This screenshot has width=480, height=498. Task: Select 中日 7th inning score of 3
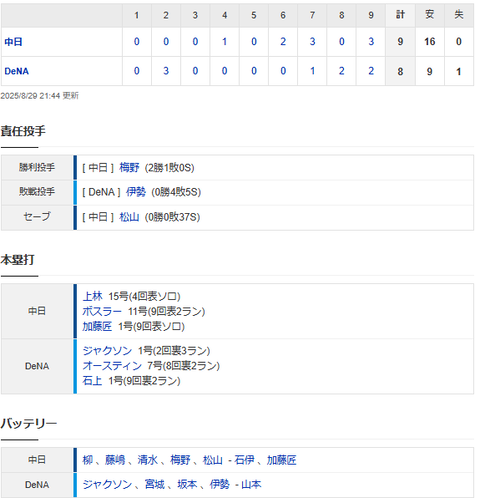[x=312, y=42]
